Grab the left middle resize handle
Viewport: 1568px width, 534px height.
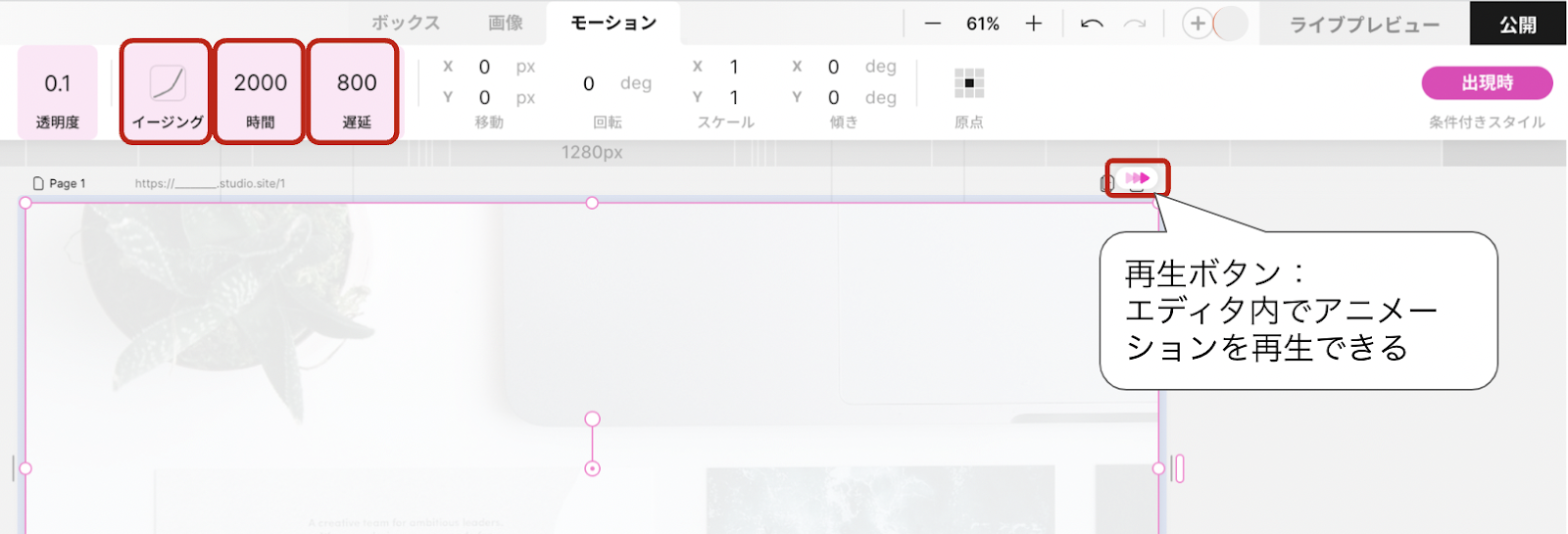pos(25,468)
